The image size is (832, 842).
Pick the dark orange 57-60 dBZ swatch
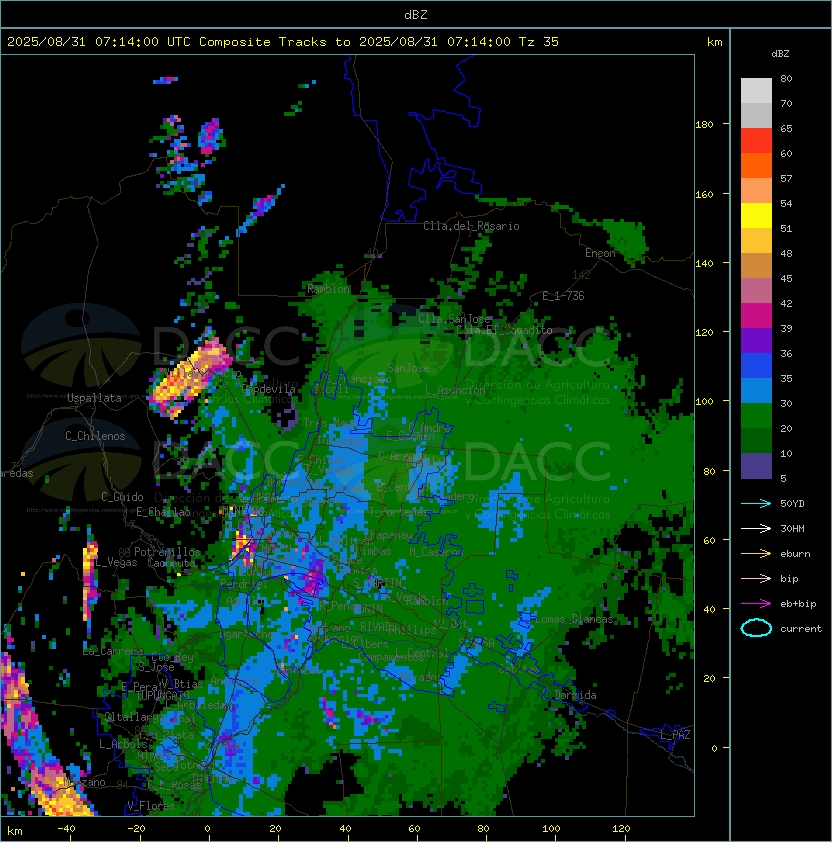756,165
